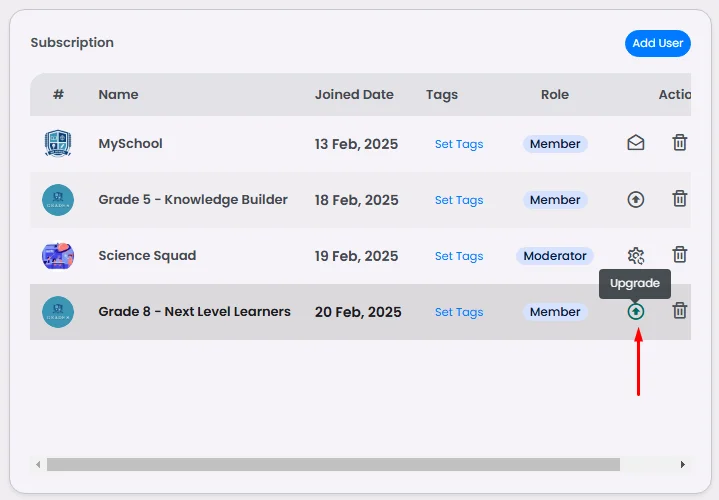The width and height of the screenshot is (719, 500).
Task: Delete the MySchool subscription
Action: [x=680, y=143]
